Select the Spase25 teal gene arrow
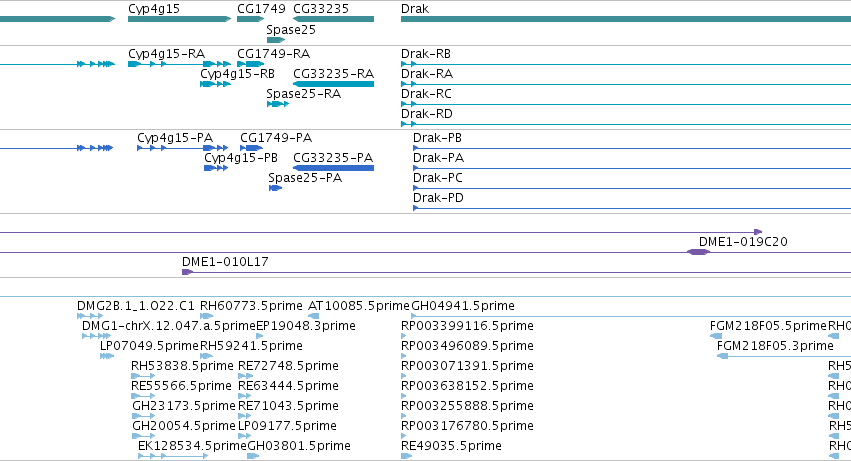 [x=276, y=40]
